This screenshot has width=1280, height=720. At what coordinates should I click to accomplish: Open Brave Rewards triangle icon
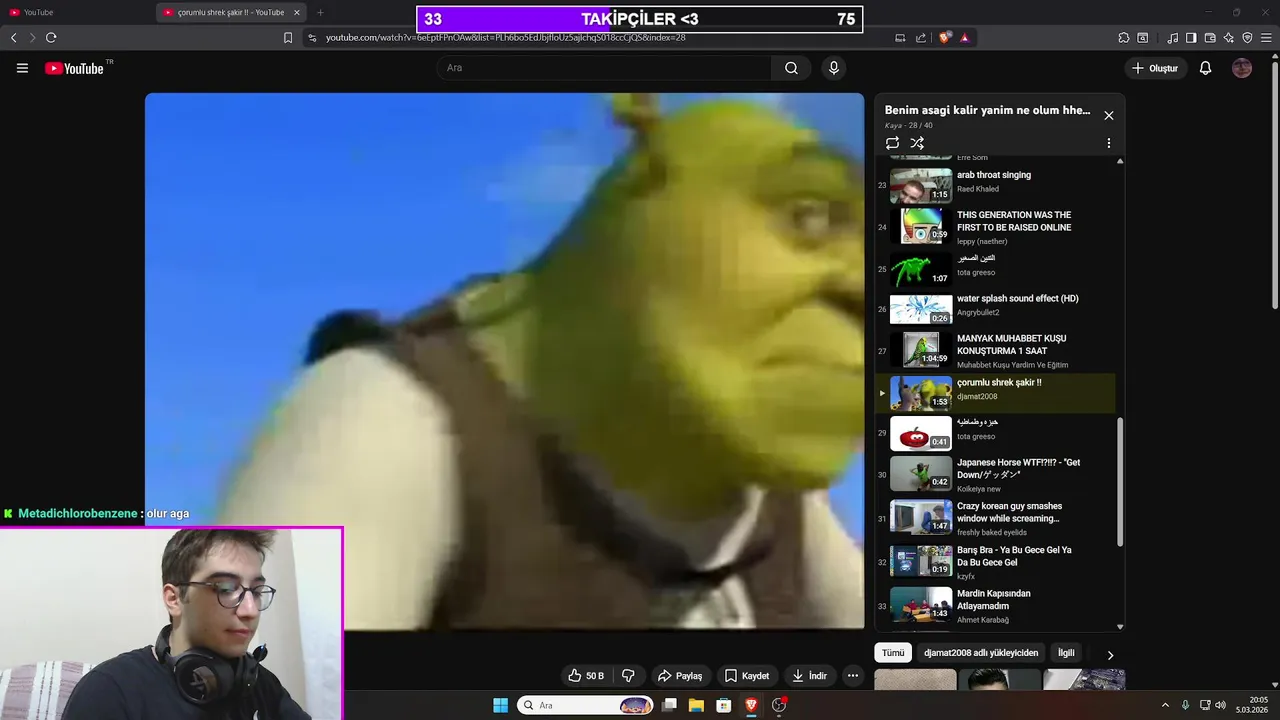(964, 38)
